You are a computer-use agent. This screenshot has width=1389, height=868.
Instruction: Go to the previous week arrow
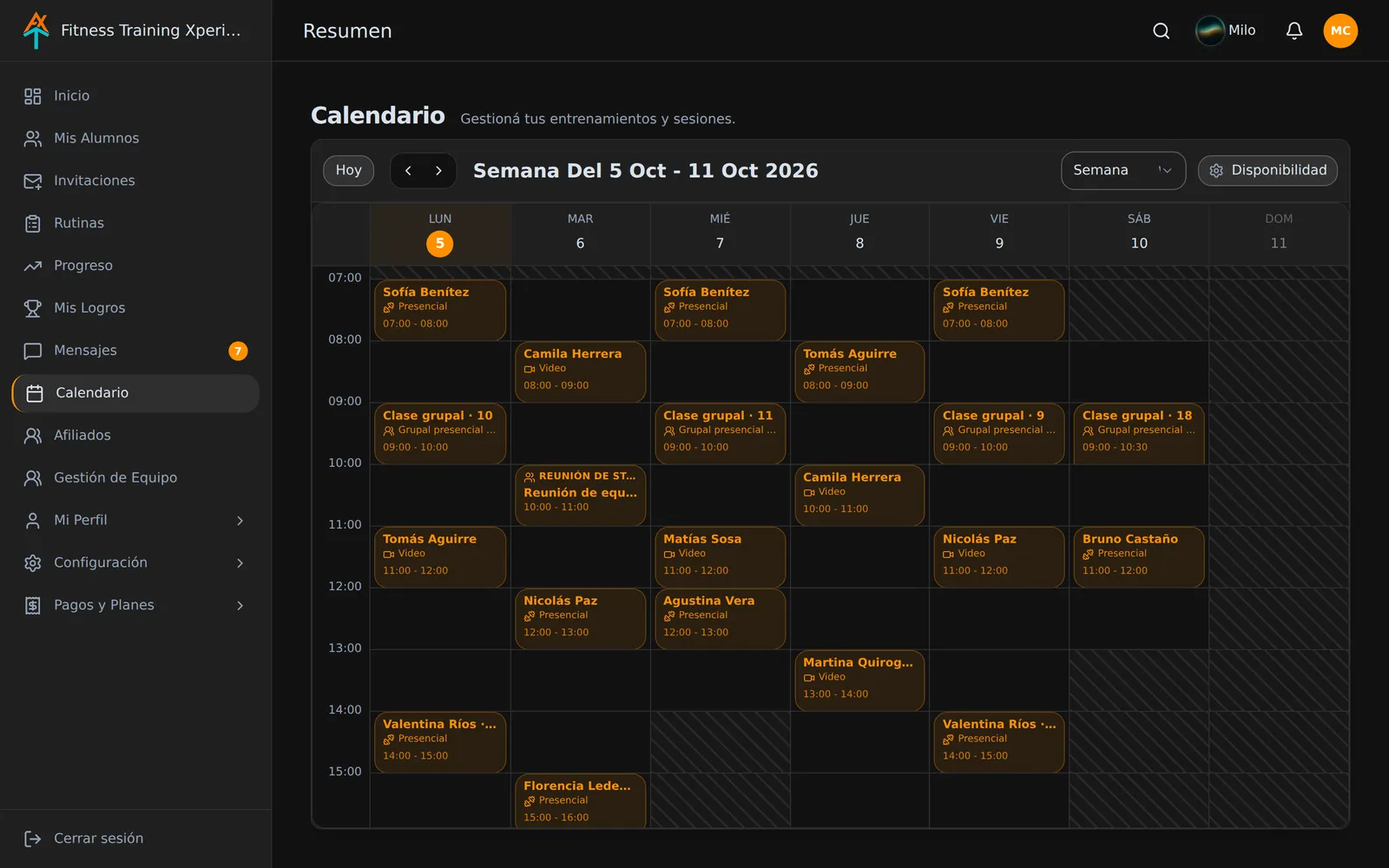click(408, 171)
